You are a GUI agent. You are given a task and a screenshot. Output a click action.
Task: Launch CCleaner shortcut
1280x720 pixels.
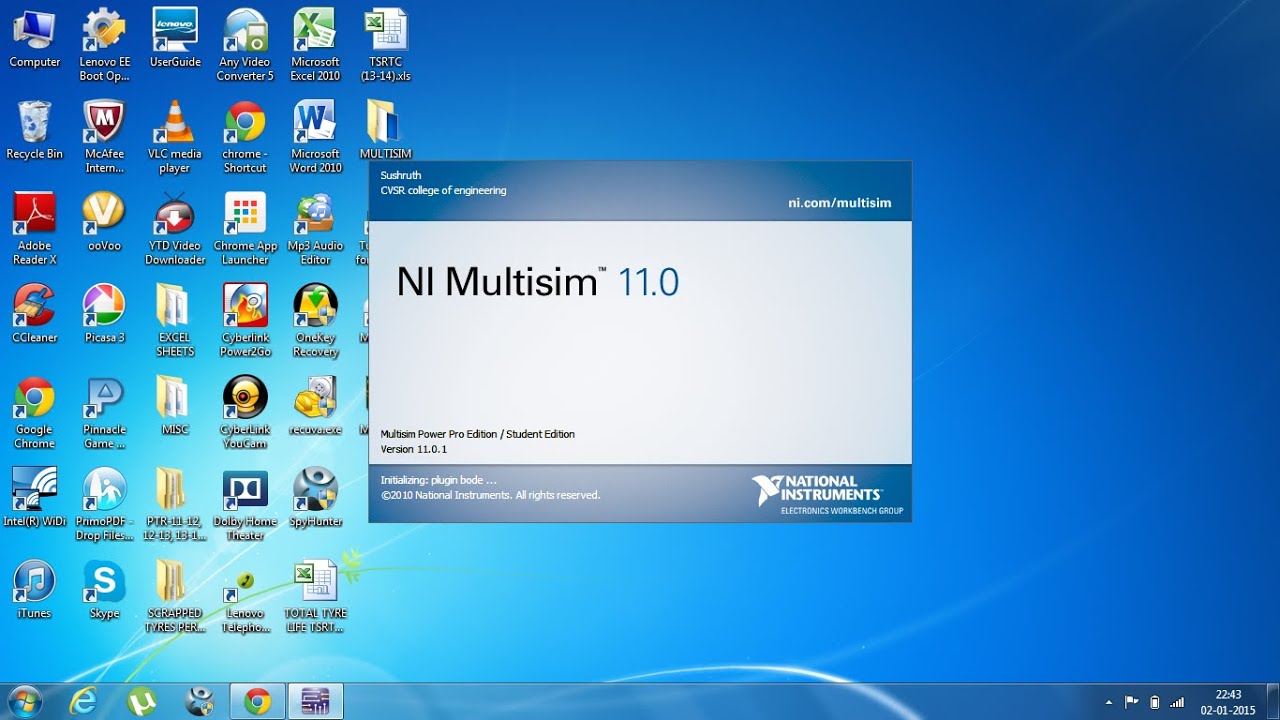point(35,314)
